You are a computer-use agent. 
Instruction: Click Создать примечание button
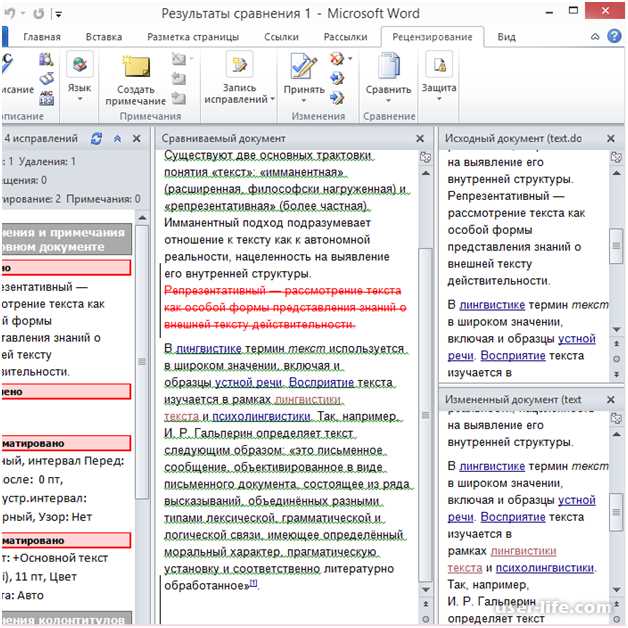point(136,79)
